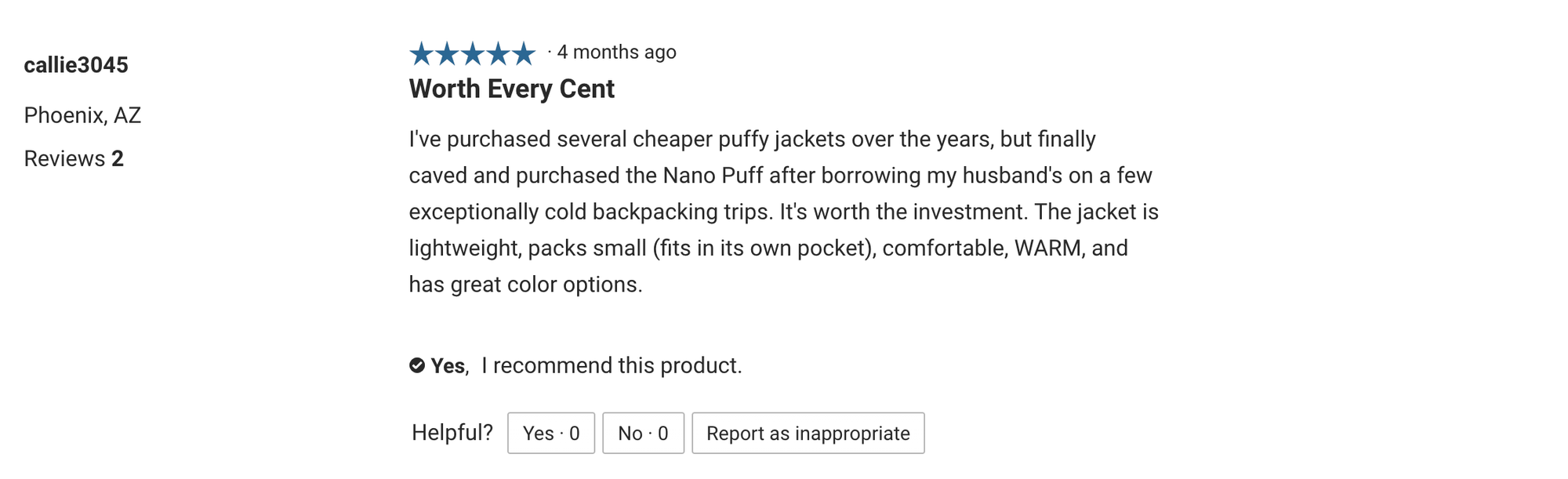1568x479 pixels.
Task: Select the 'Worth Every Cent' review title
Action: click(x=510, y=89)
